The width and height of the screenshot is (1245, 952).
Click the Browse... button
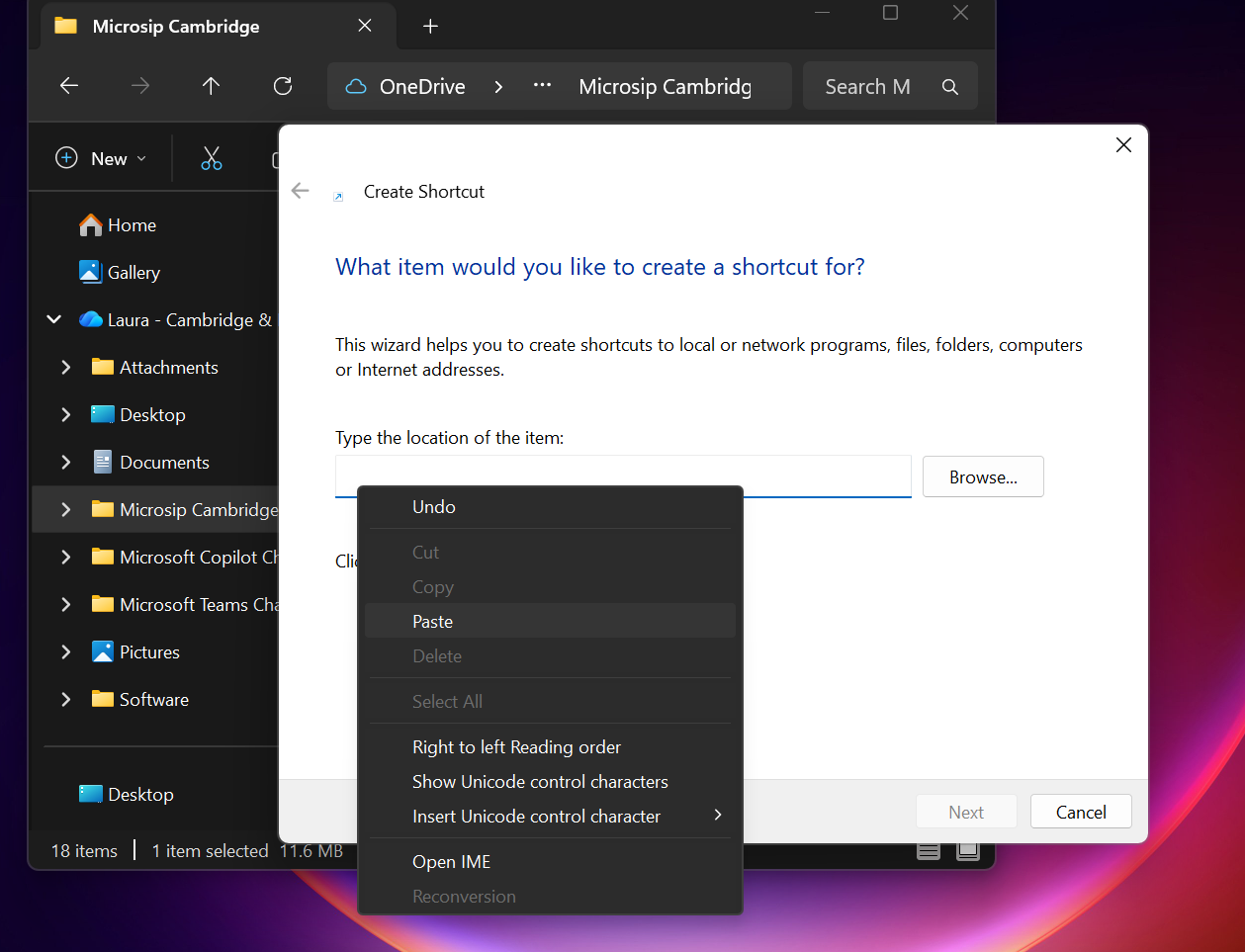[982, 476]
